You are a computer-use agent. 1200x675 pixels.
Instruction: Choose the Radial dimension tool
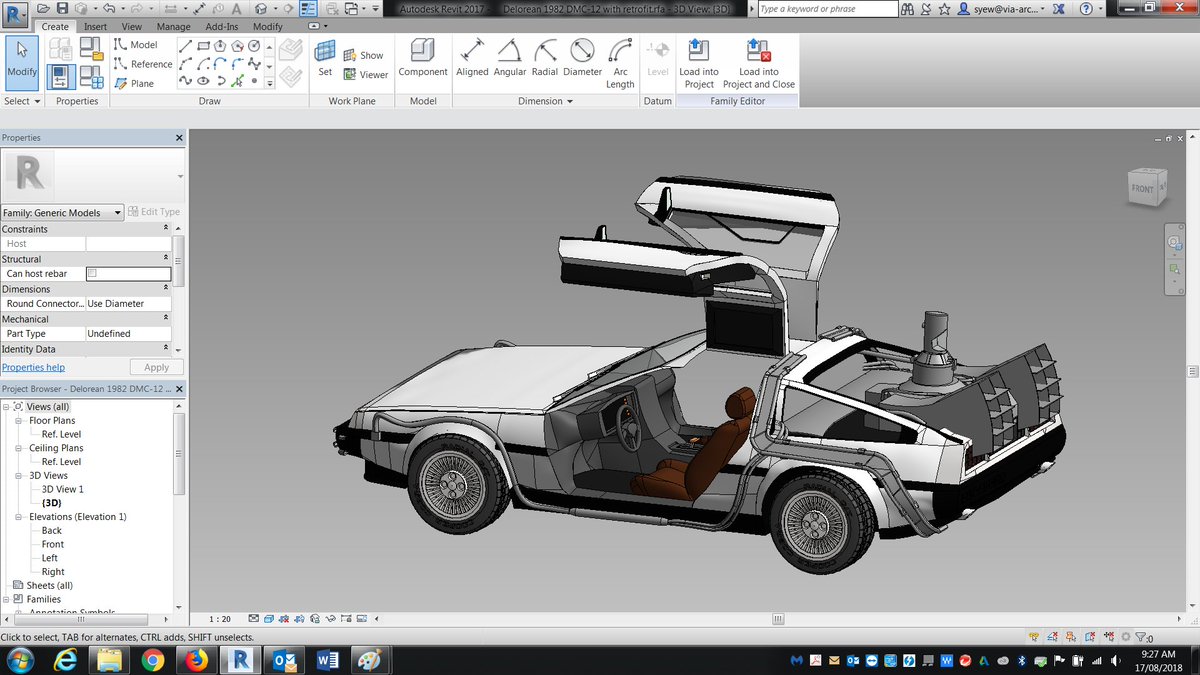tap(545, 59)
